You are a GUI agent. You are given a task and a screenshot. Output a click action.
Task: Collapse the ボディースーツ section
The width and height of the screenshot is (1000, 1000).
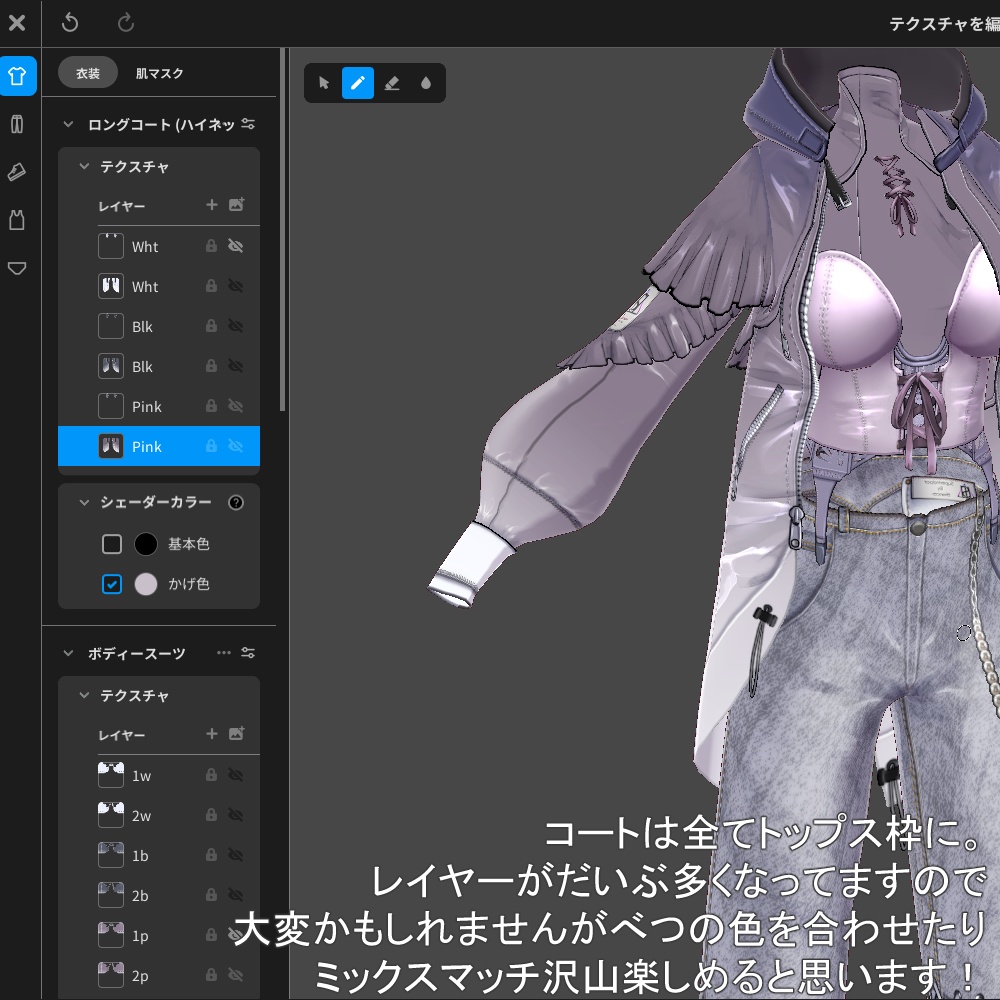67,653
